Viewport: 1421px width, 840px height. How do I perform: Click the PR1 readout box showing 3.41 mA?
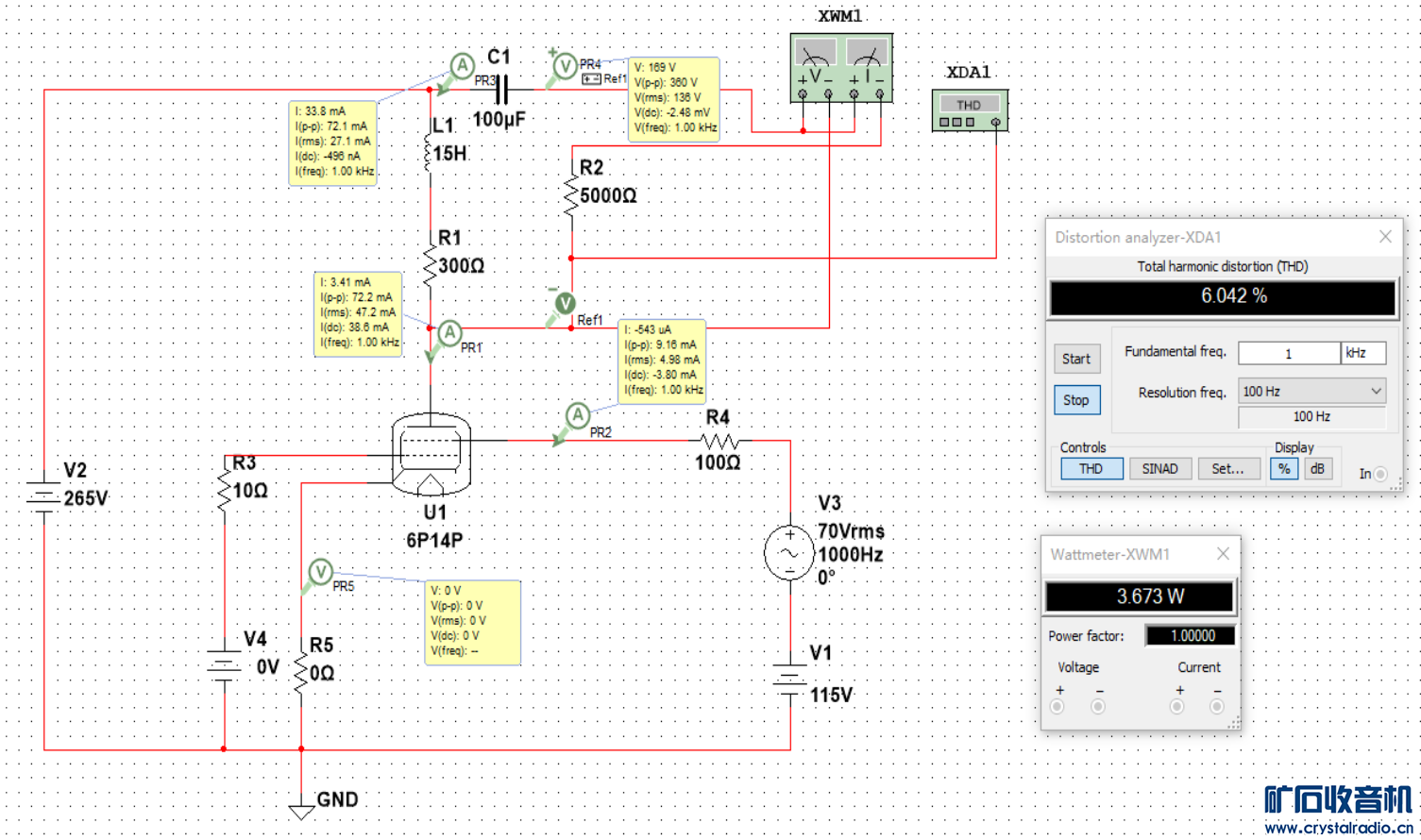pyautogui.click(x=359, y=314)
